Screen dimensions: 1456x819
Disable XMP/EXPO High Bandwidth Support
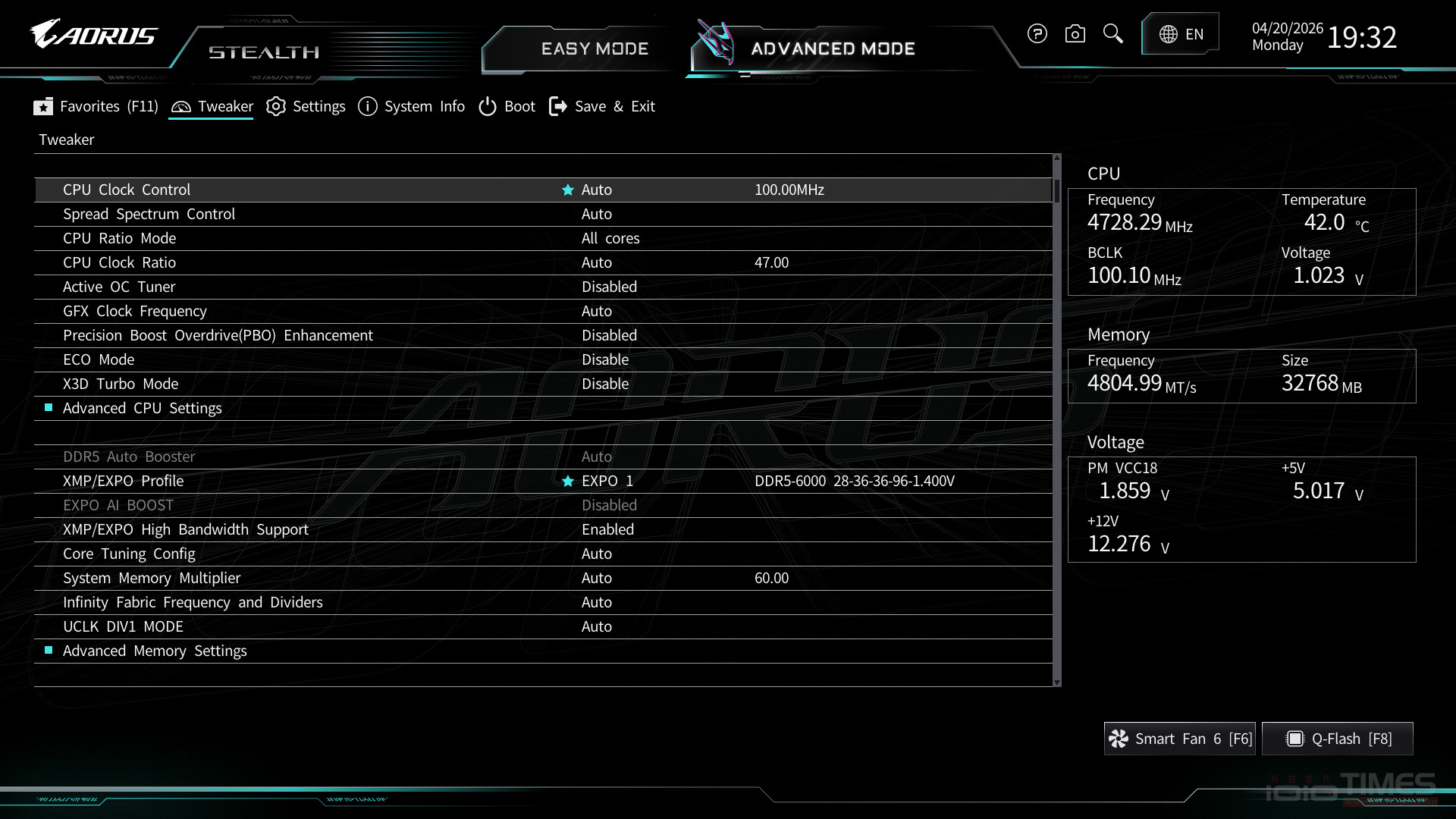(607, 529)
